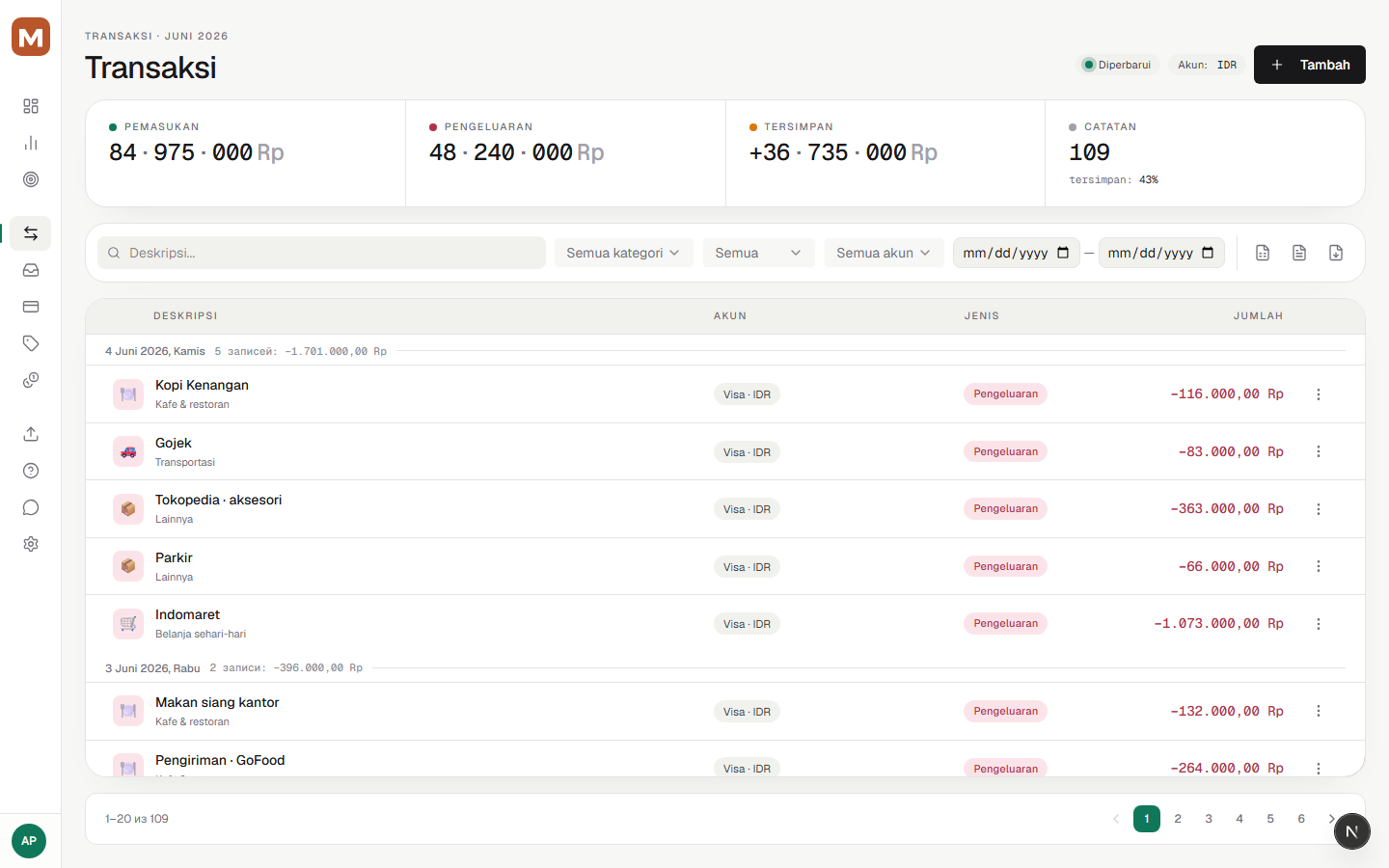The width and height of the screenshot is (1389, 868).
Task: Click the Visa · IDR chip for Gojek
Action: coord(747,452)
